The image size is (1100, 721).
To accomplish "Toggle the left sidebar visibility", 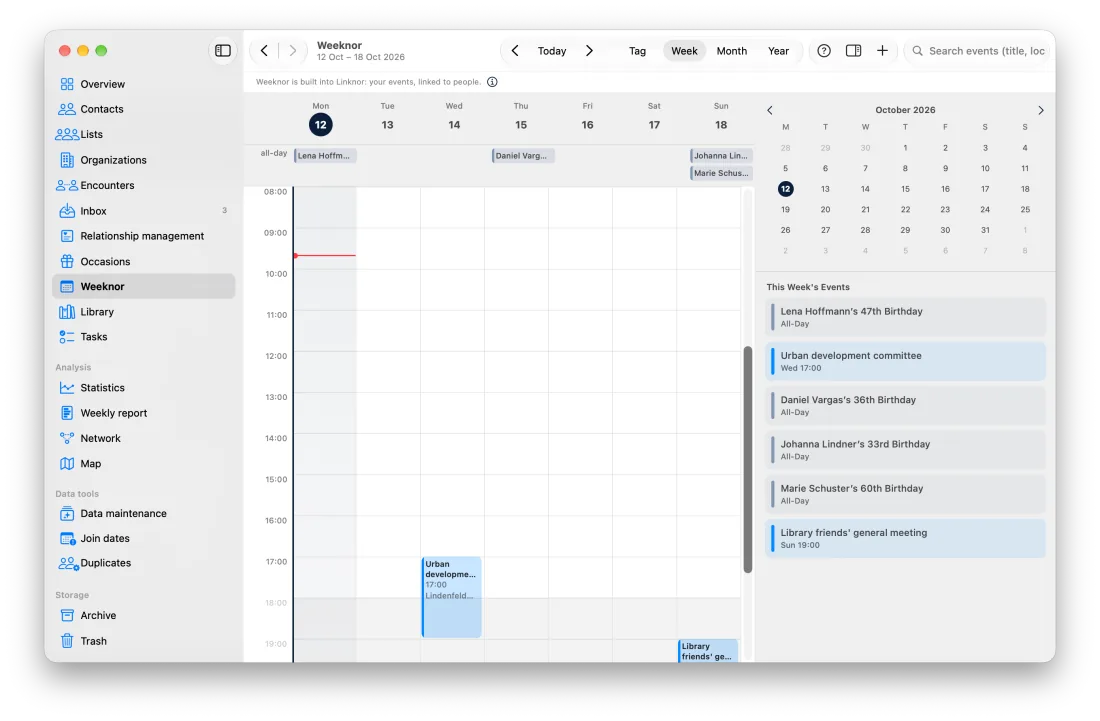I will 222,50.
